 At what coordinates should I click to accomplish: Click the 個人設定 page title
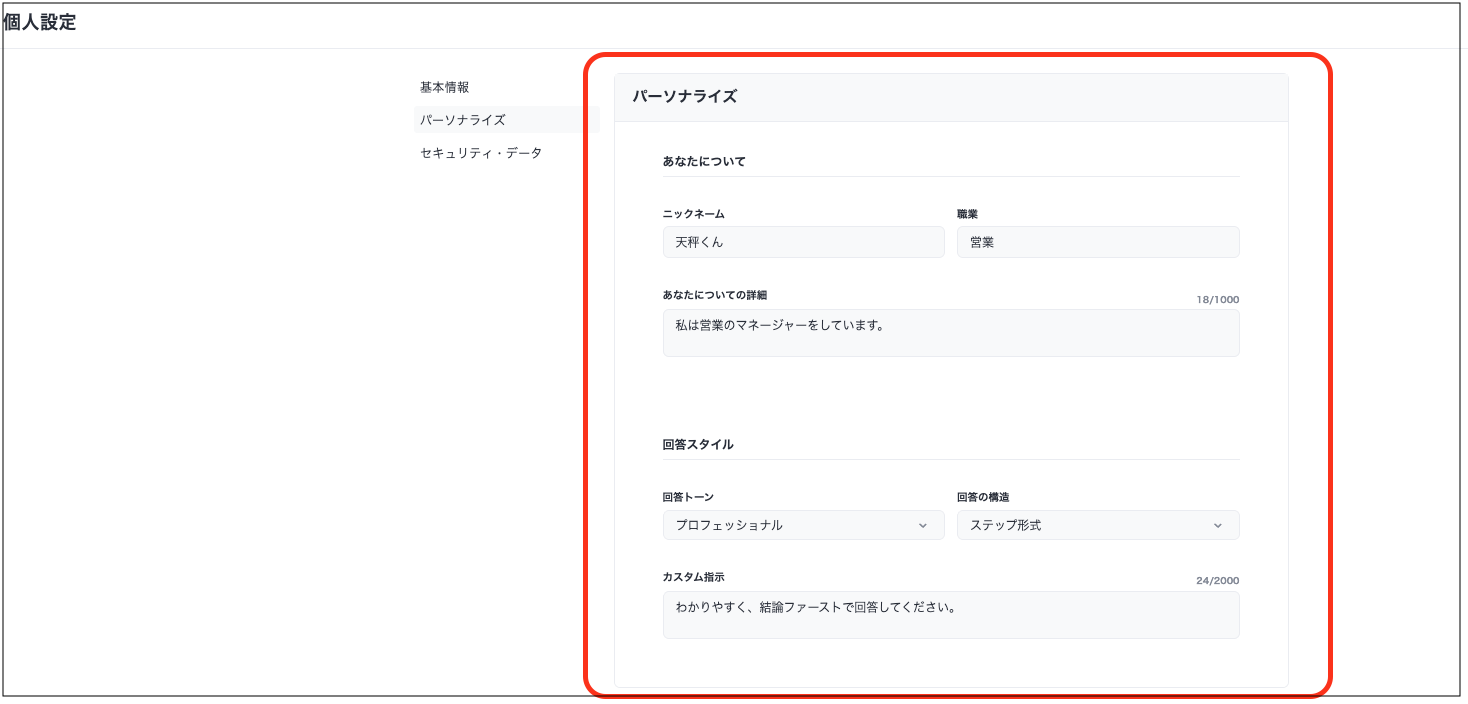pyautogui.click(x=40, y=22)
